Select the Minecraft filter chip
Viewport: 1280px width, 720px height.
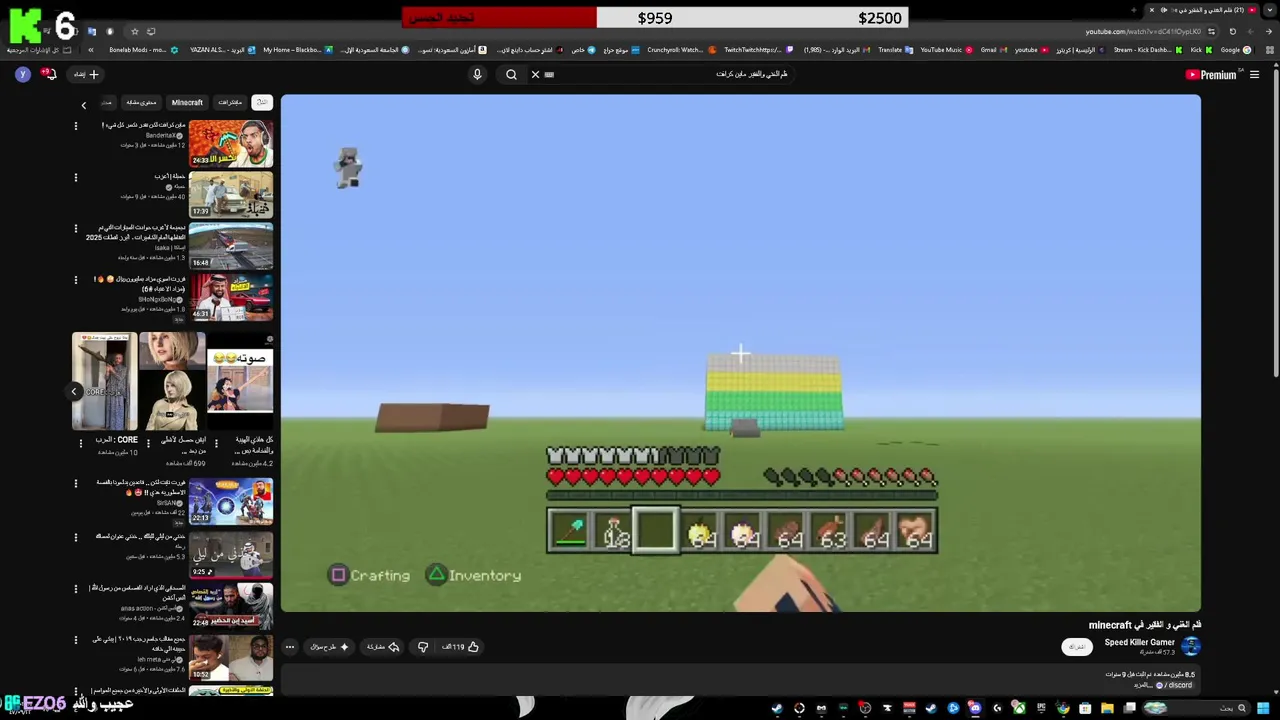pos(187,102)
